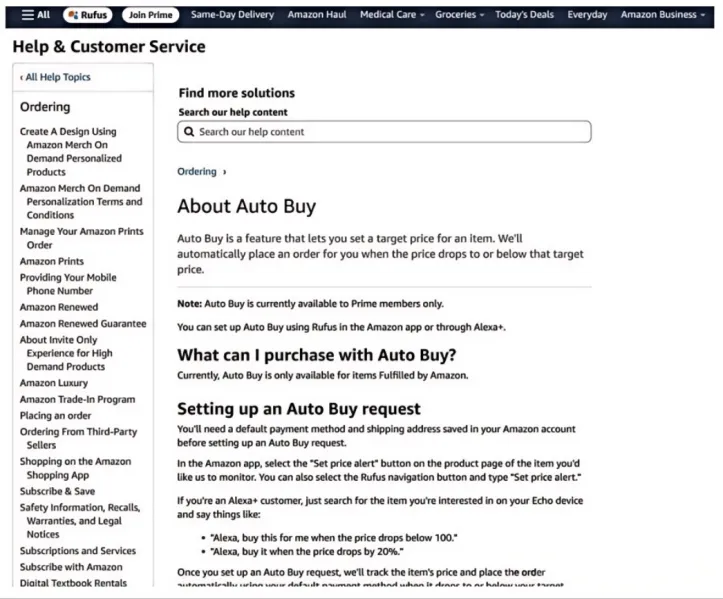The image size is (723, 599).
Task: Open Amazon Merch On Demand Personalization Terms
Action: pos(81,202)
